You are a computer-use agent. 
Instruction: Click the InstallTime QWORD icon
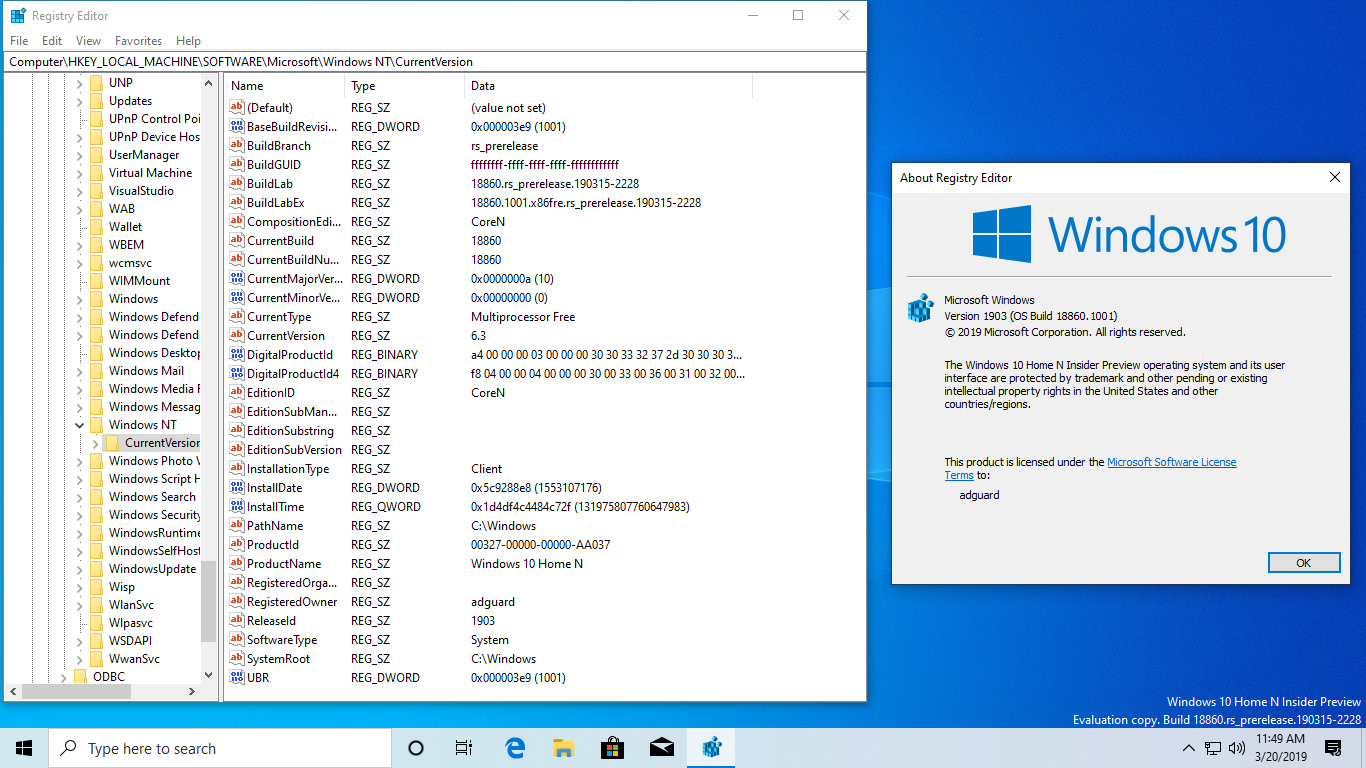237,506
